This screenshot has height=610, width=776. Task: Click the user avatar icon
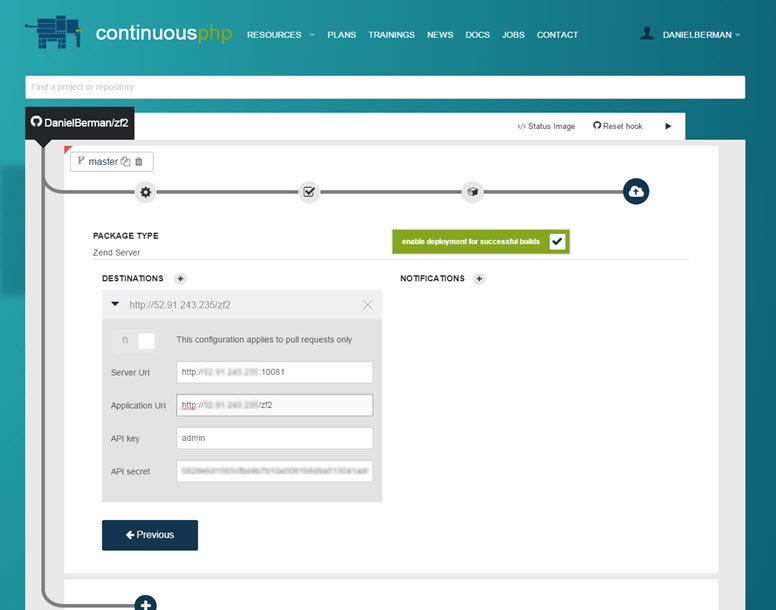pyautogui.click(x=646, y=34)
